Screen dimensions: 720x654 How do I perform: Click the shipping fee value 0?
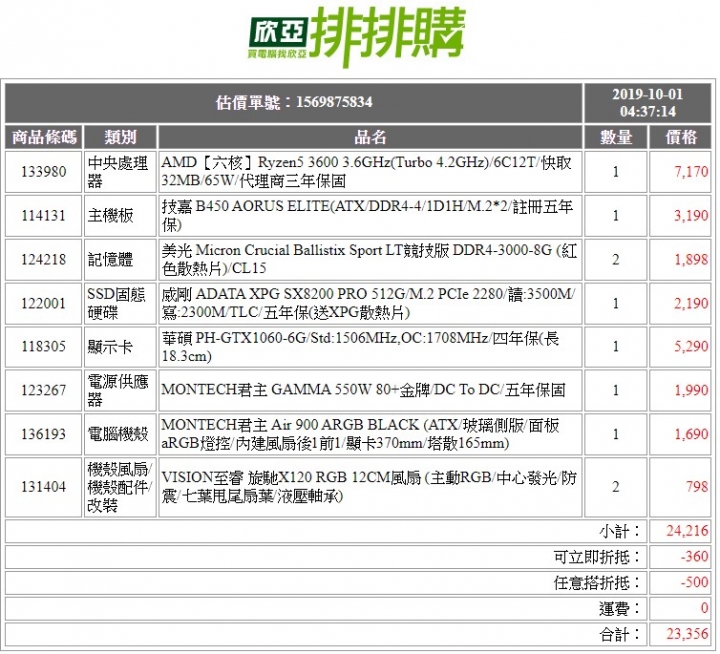pyautogui.click(x=704, y=609)
